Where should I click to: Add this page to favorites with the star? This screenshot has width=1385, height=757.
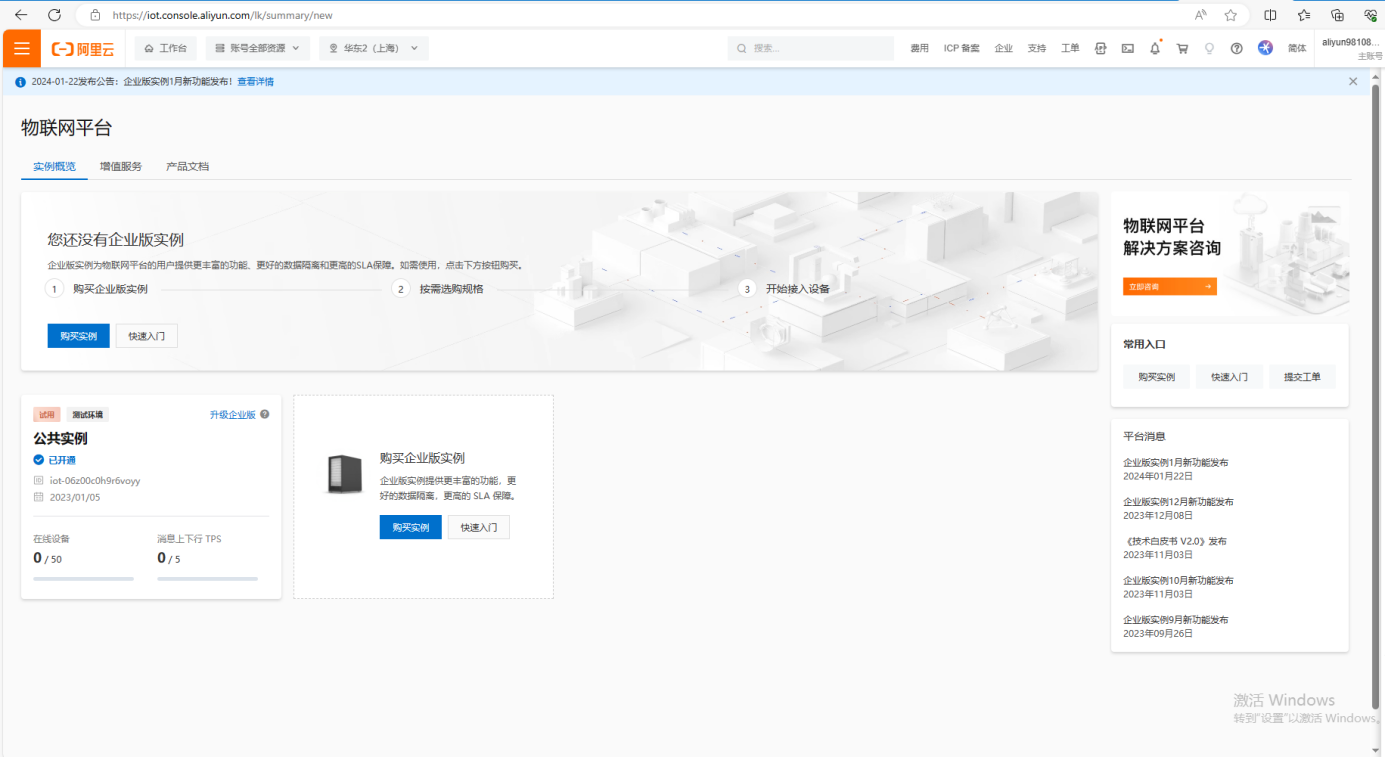[1230, 15]
